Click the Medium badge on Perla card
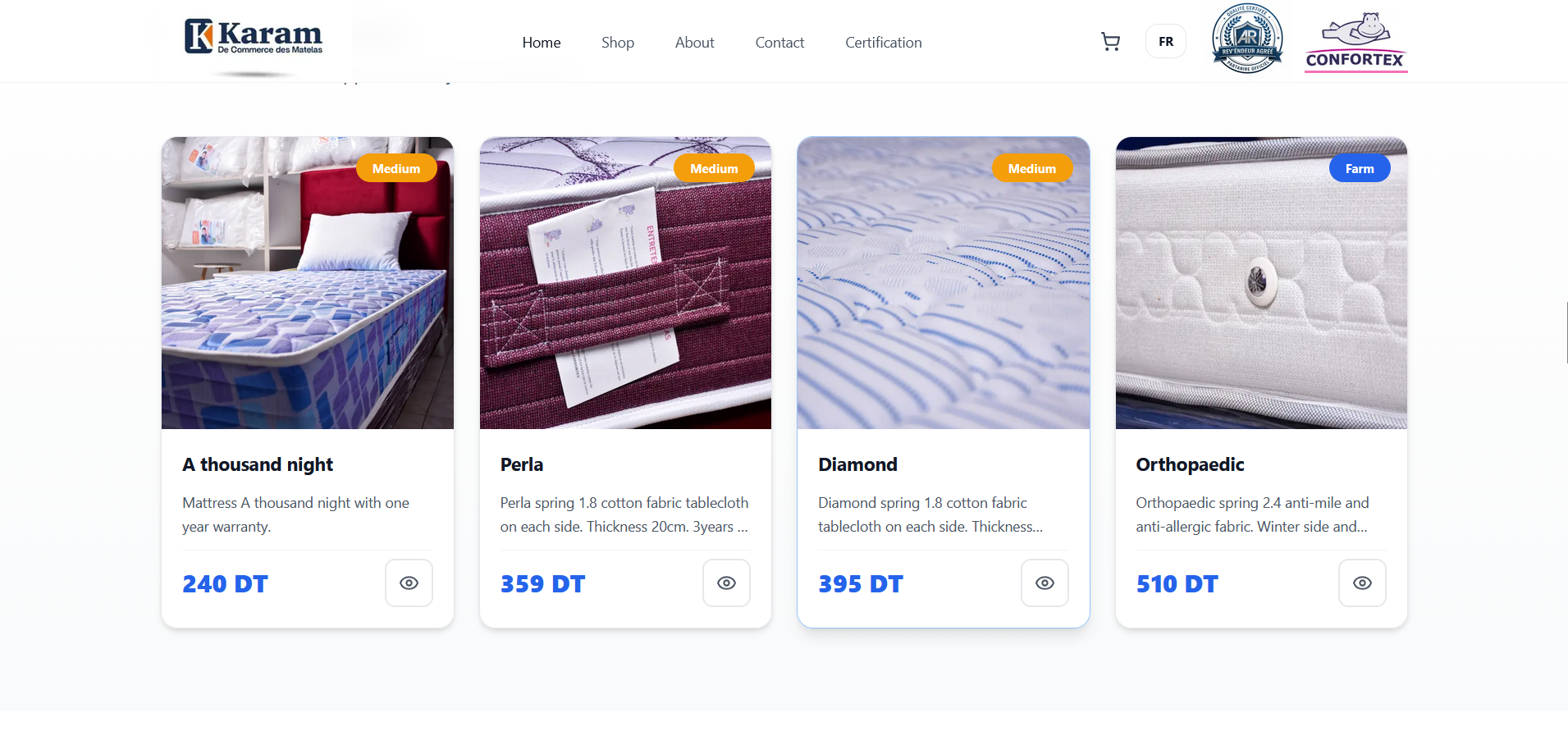 pos(714,168)
